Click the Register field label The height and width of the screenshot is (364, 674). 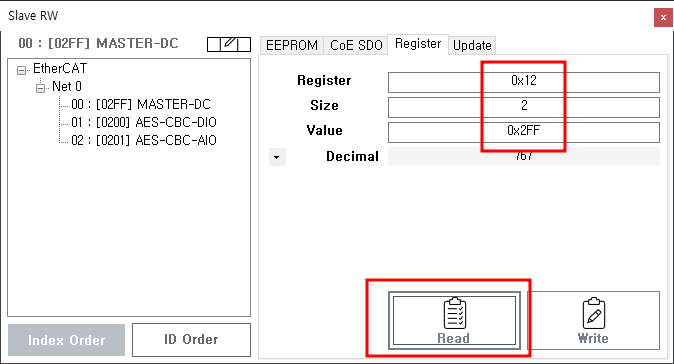[324, 80]
